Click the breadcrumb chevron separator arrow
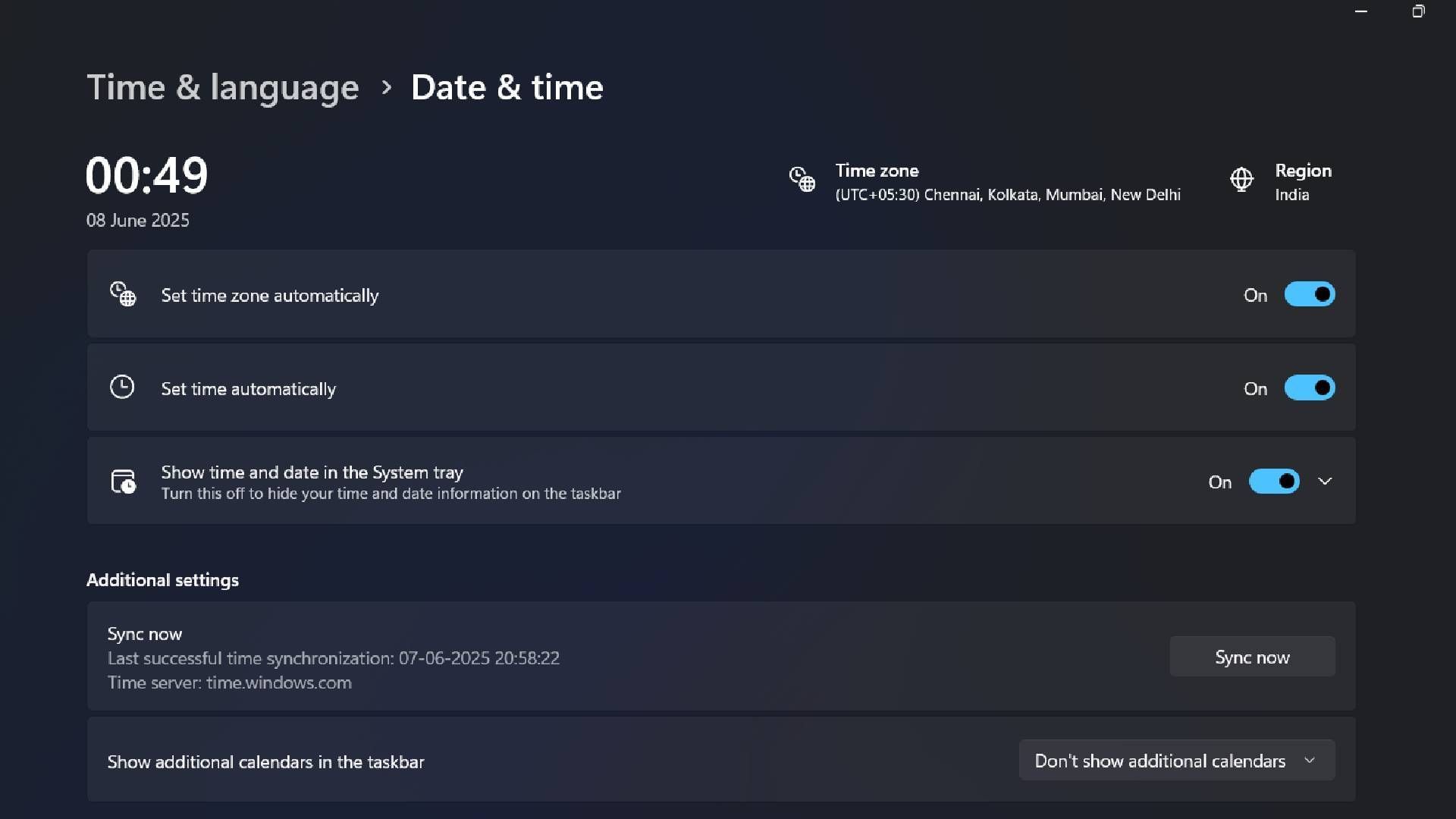1456x819 pixels. coord(387,87)
